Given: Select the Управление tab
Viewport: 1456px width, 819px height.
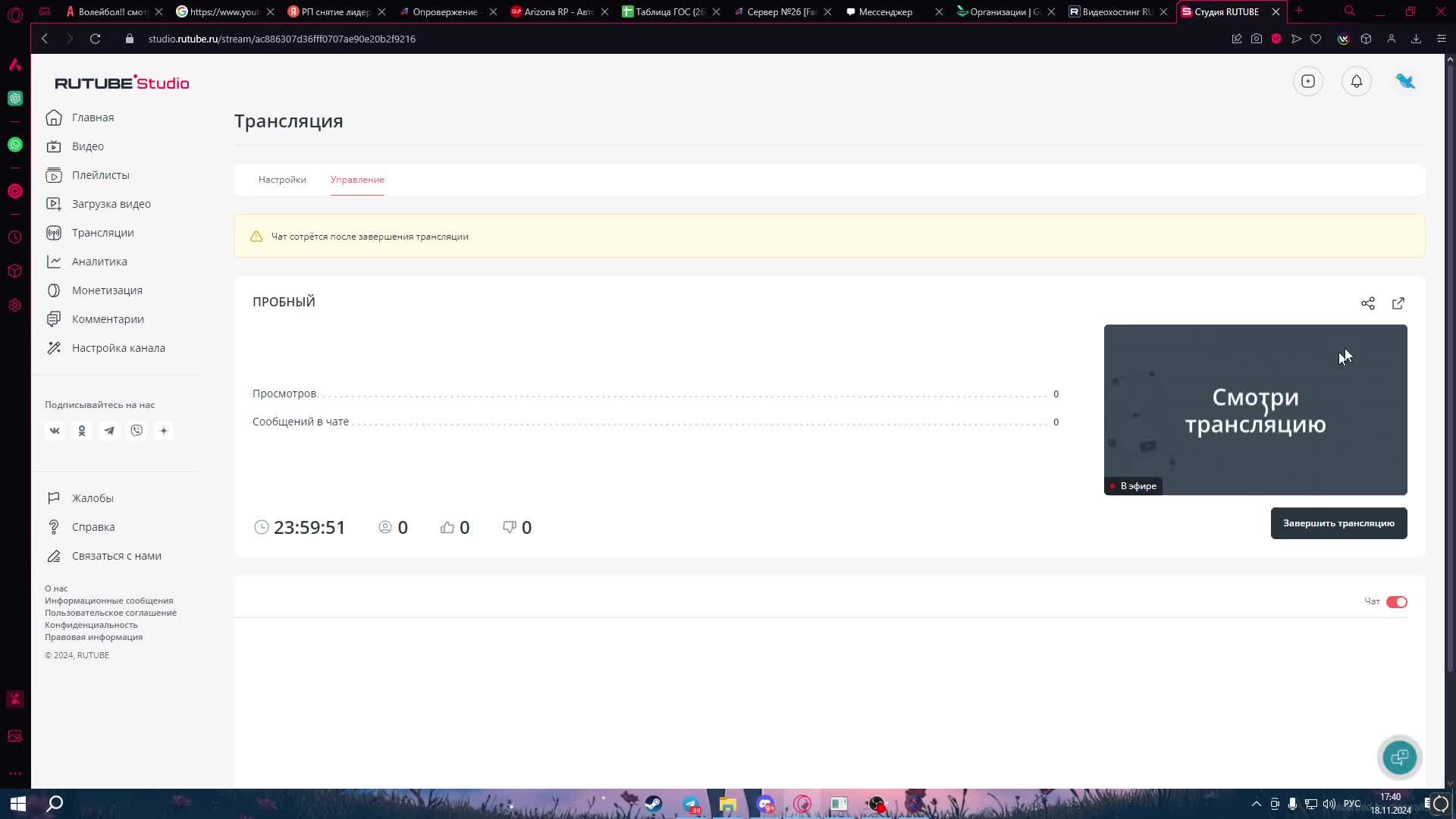Looking at the screenshot, I should (x=357, y=180).
